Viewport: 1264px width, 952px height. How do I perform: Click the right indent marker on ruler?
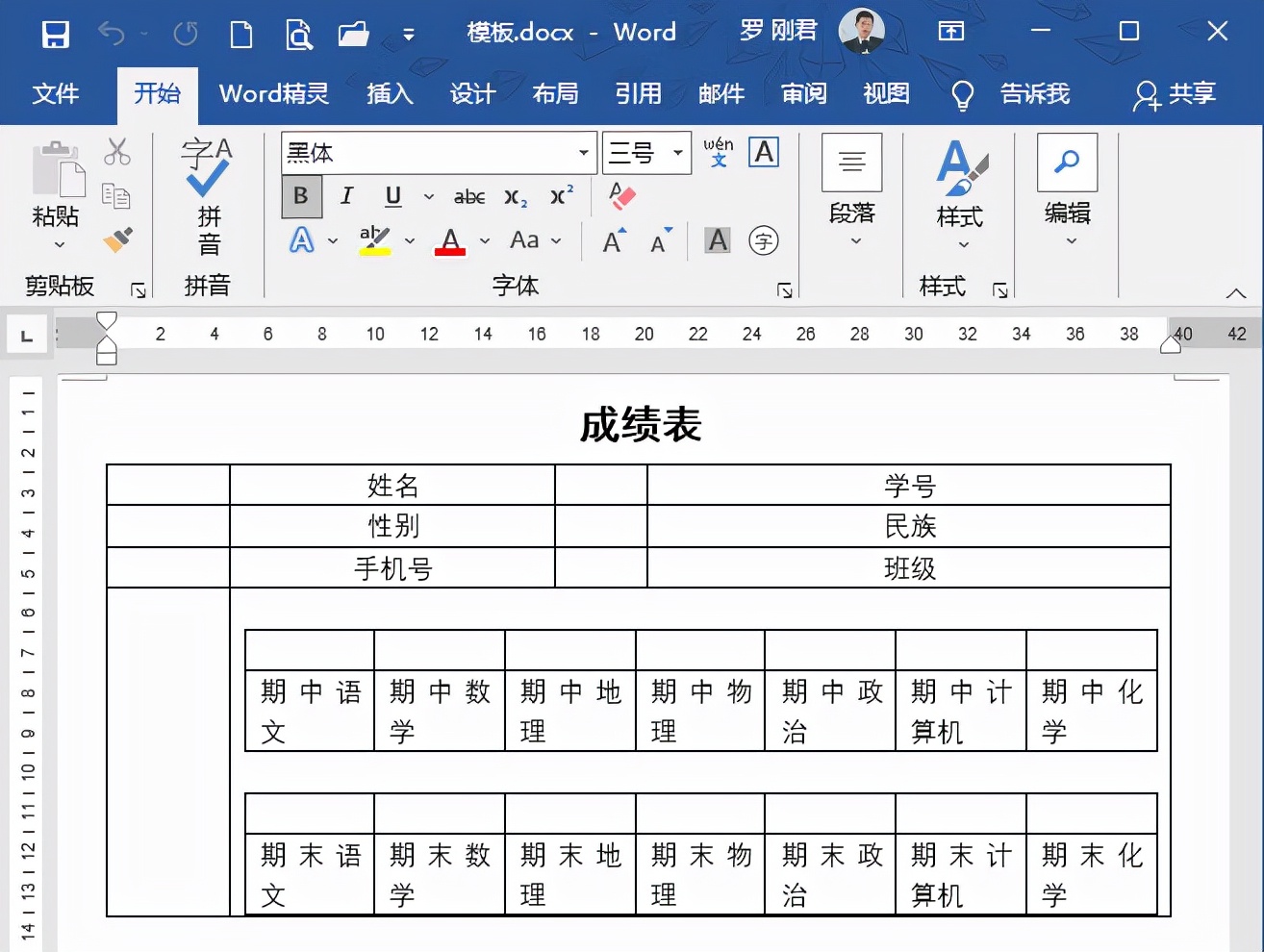1171,344
